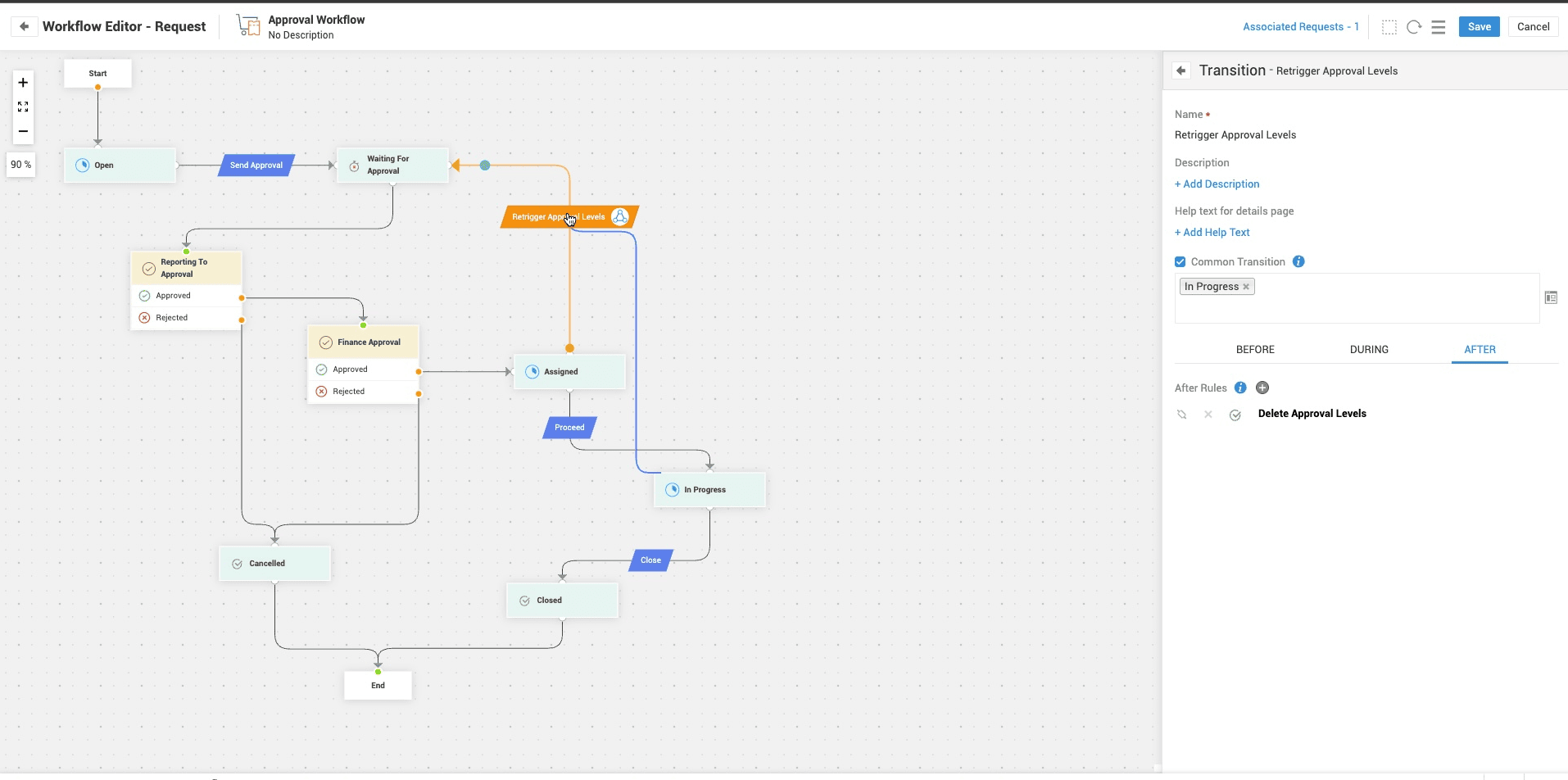The image size is (1568, 780).
Task: Click + Add Help Text link
Action: tap(1212, 233)
